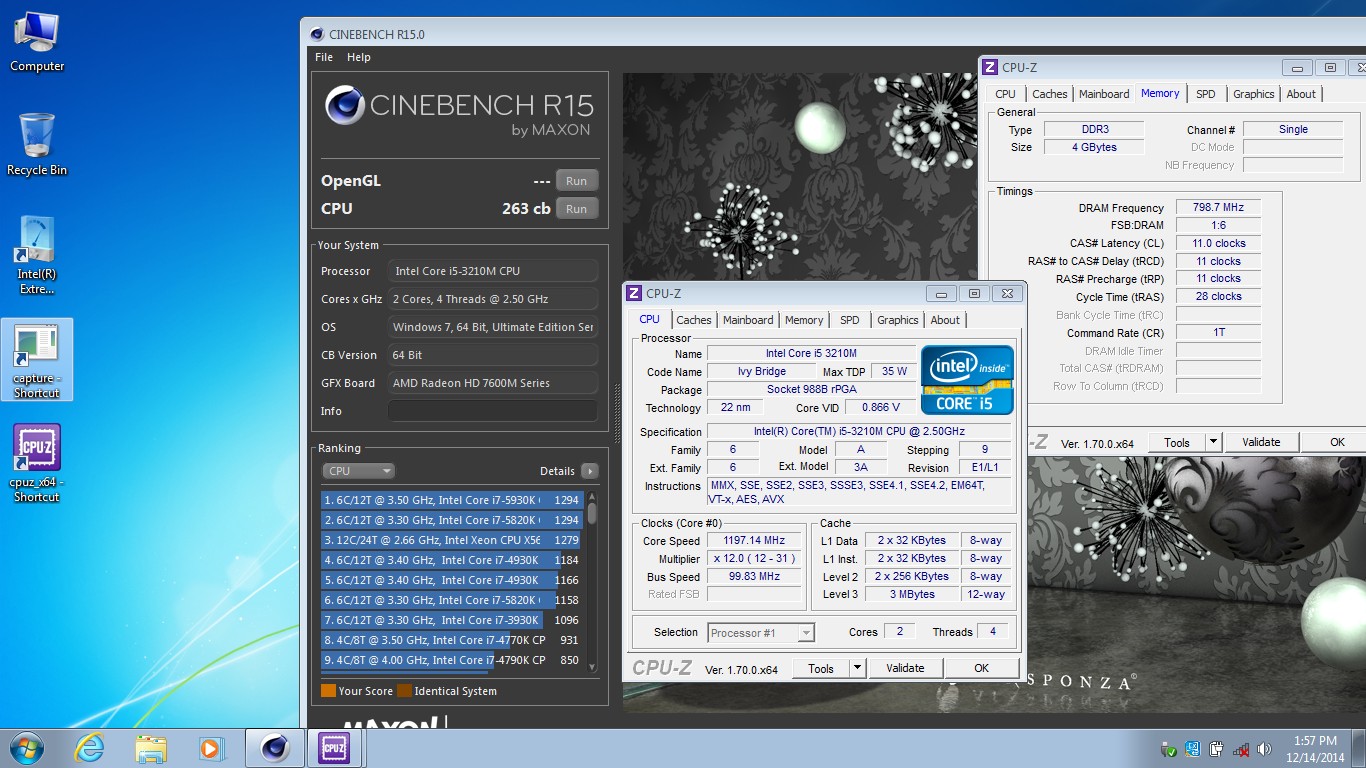1366x768 pixels.
Task: Switch to Graphics tab in Memory CPU-Z window
Action: (1253, 94)
